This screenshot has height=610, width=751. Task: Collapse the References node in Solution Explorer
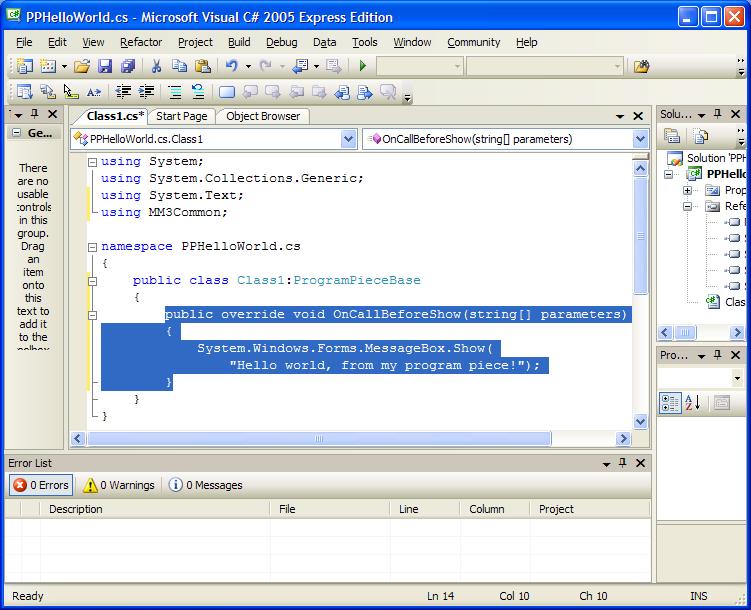(x=687, y=206)
